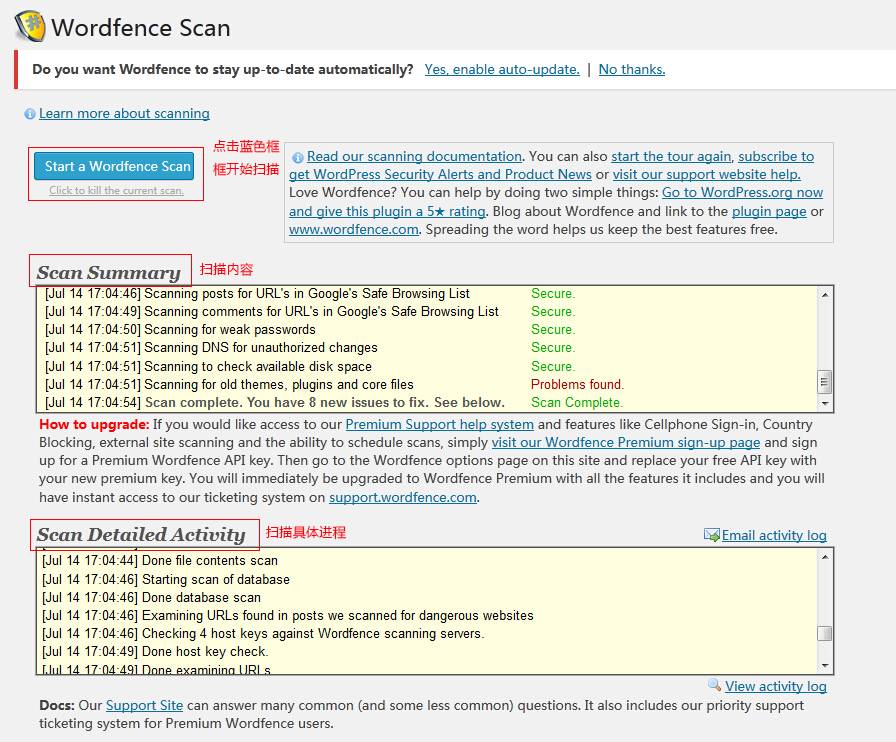
Task: Click the Scan Summary scrollbar thumb
Action: [825, 382]
